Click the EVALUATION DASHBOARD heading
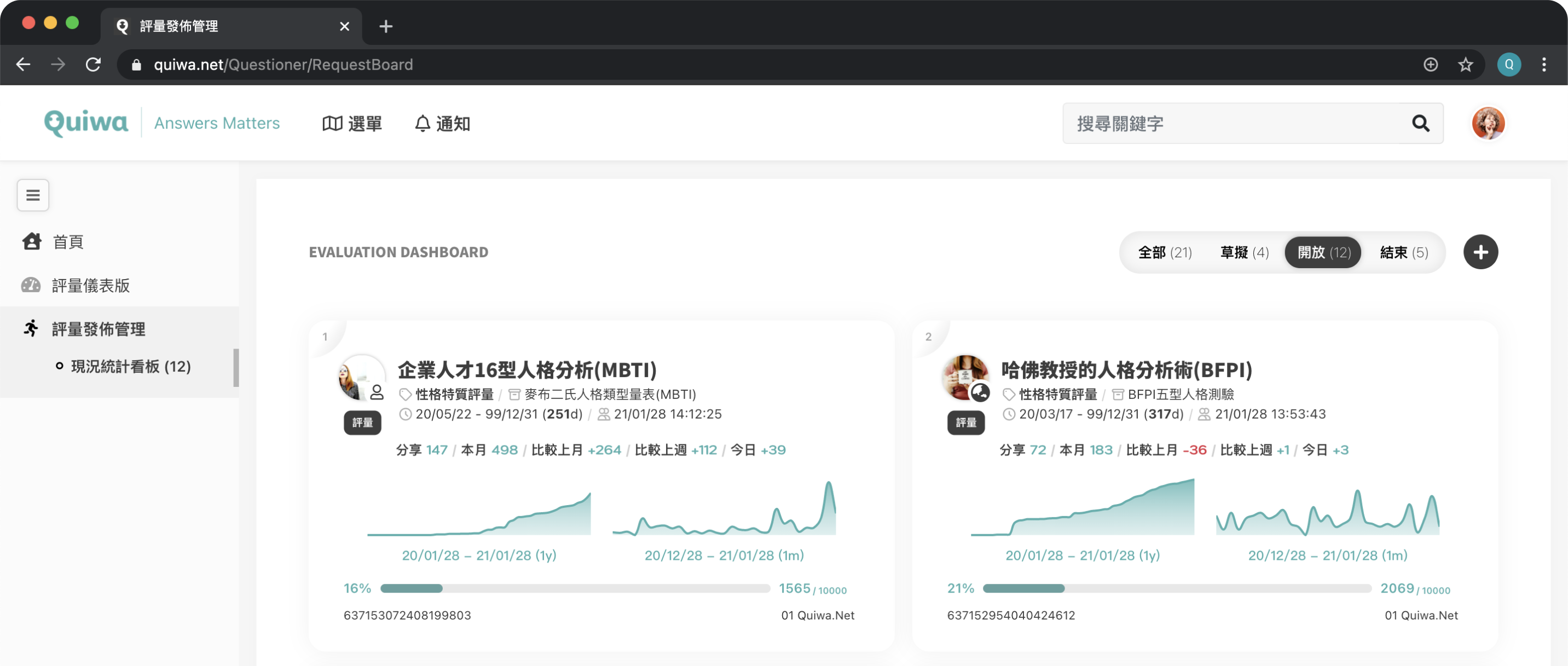This screenshot has width=1568, height=666. (398, 253)
